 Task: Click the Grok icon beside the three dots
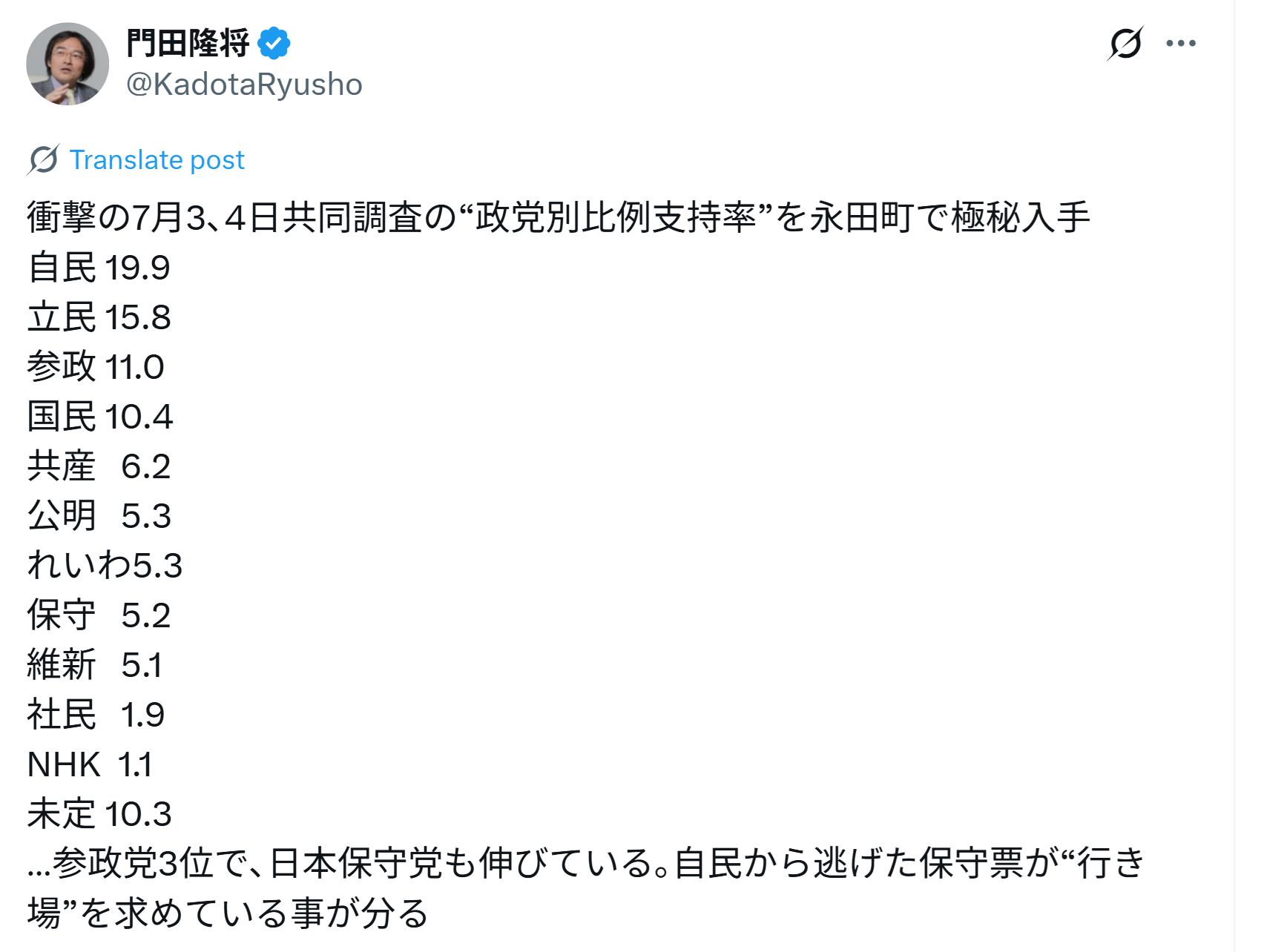(x=1125, y=43)
